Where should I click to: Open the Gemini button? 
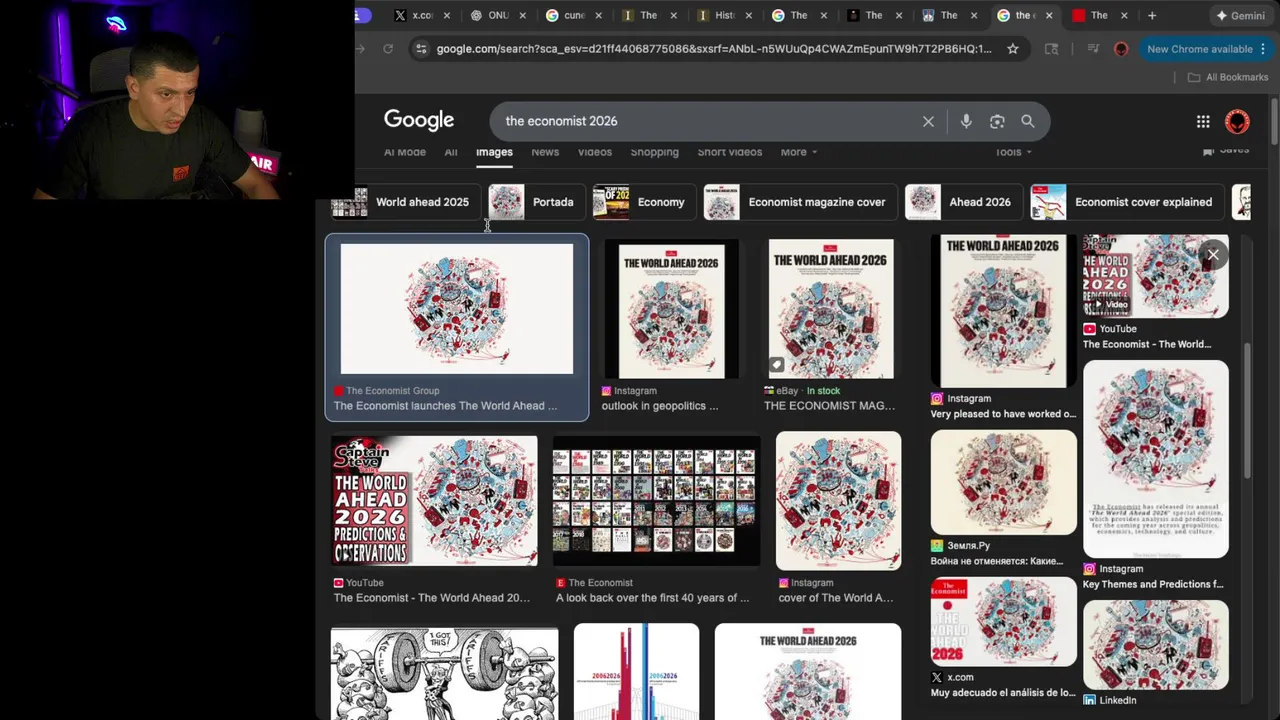point(1240,15)
